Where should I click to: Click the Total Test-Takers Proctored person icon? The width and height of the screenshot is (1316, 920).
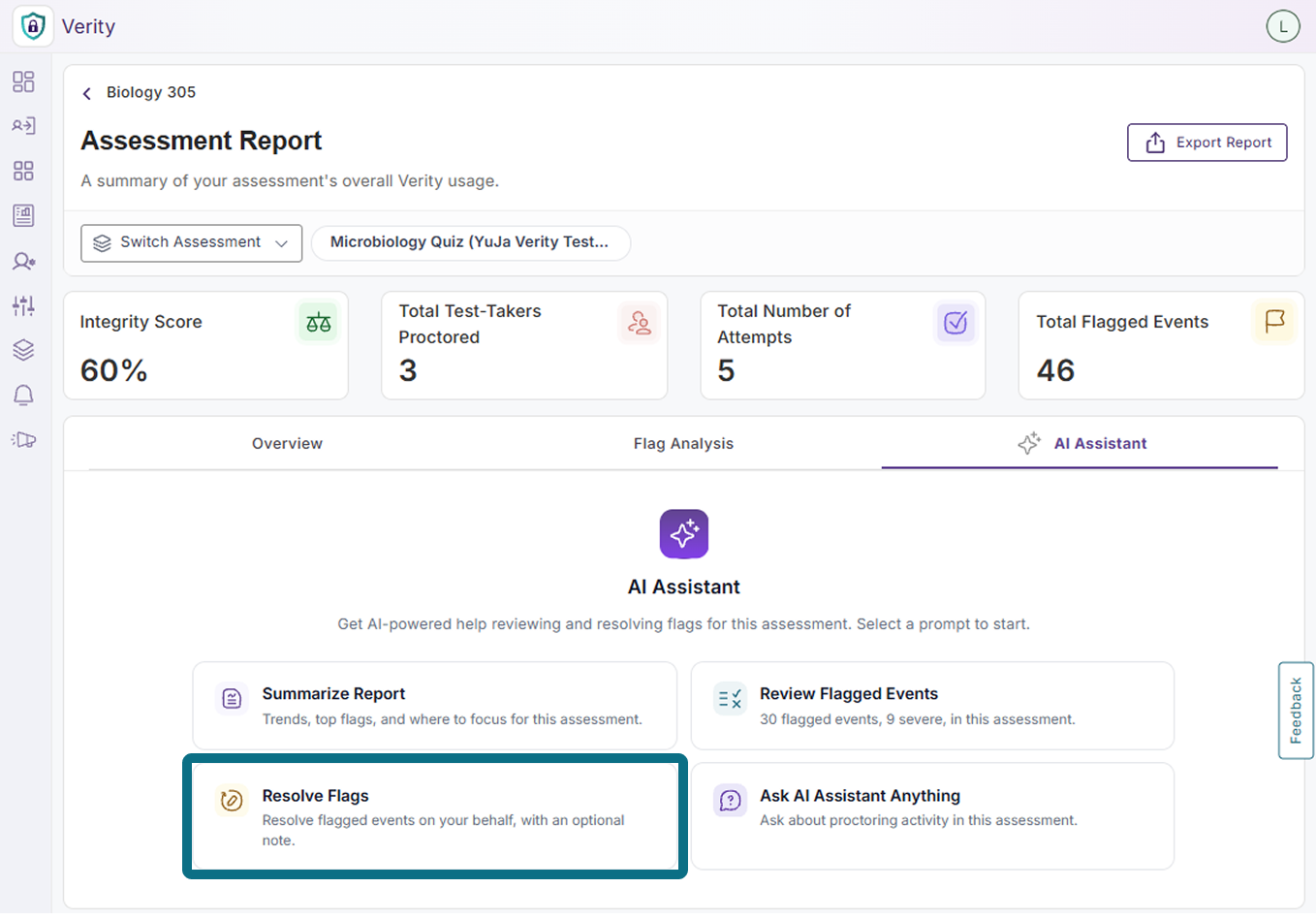click(x=639, y=323)
